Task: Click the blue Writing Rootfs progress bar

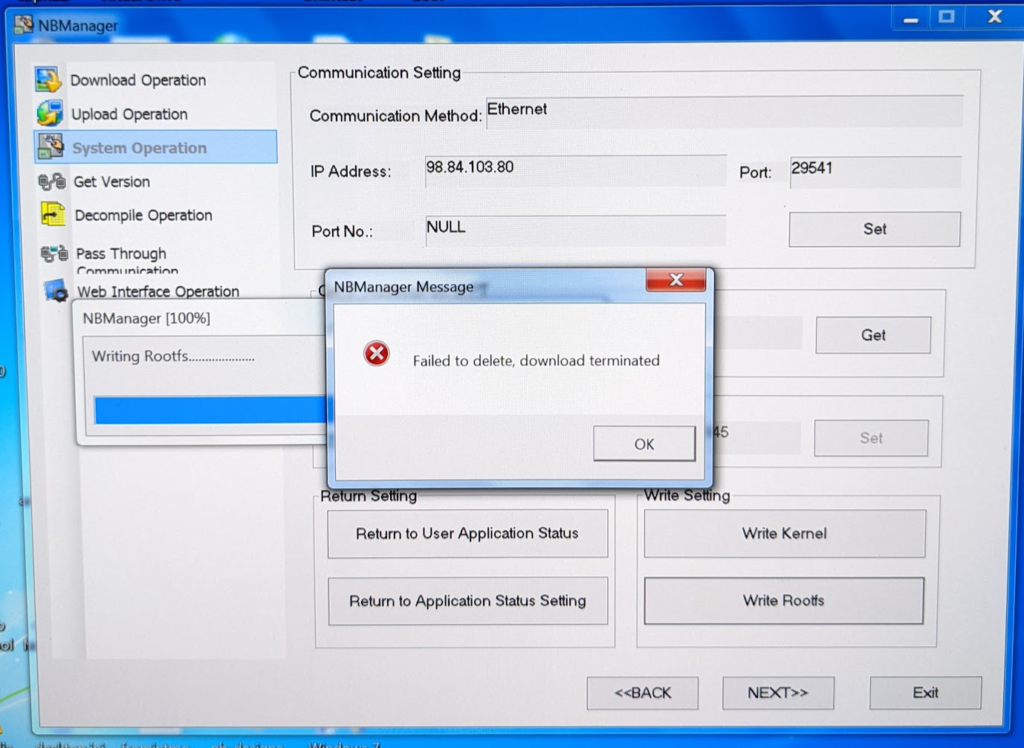Action: click(210, 410)
